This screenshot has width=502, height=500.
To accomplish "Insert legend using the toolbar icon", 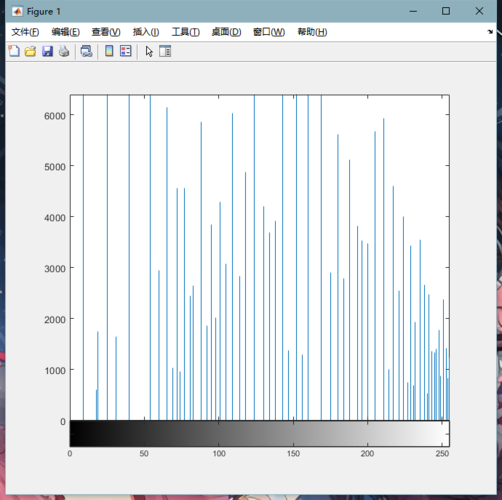I will (x=126, y=51).
